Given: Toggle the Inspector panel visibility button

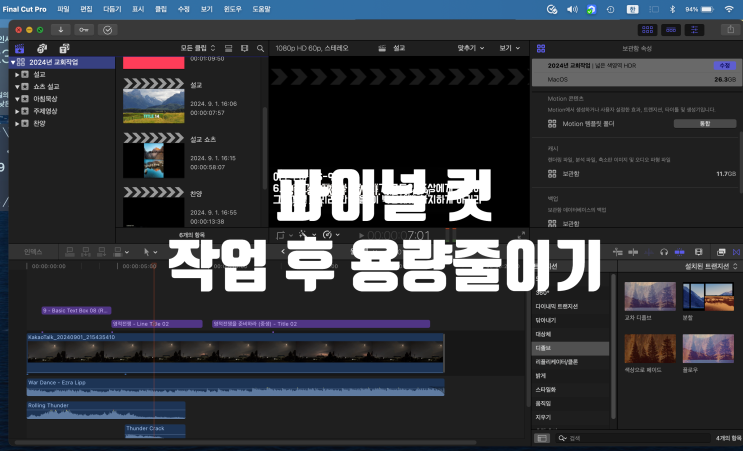Looking at the screenshot, I should (x=694, y=30).
